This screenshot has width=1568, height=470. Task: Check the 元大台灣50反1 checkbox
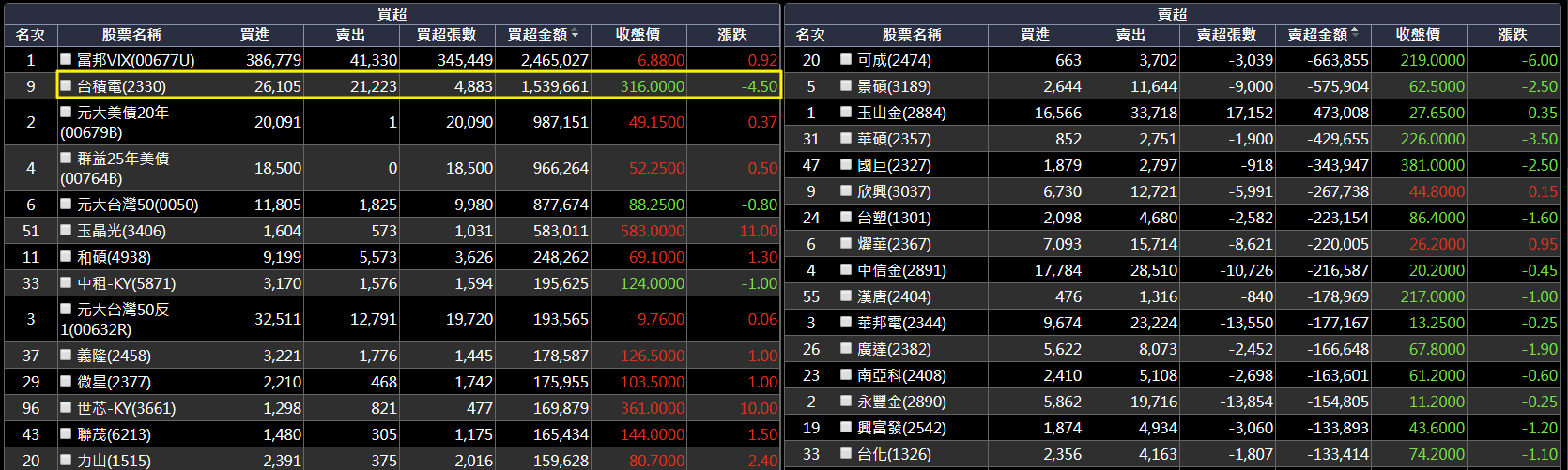66,309
